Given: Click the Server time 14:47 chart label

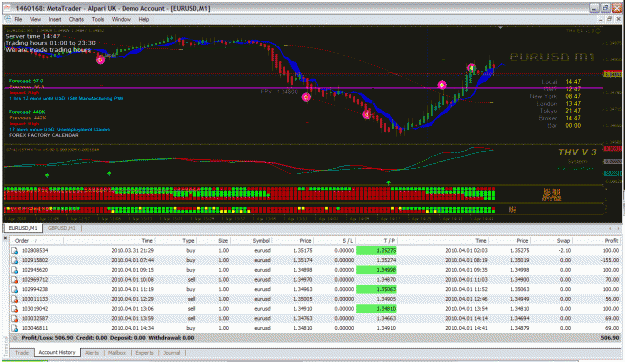Looking at the screenshot, I should click(x=33, y=36).
